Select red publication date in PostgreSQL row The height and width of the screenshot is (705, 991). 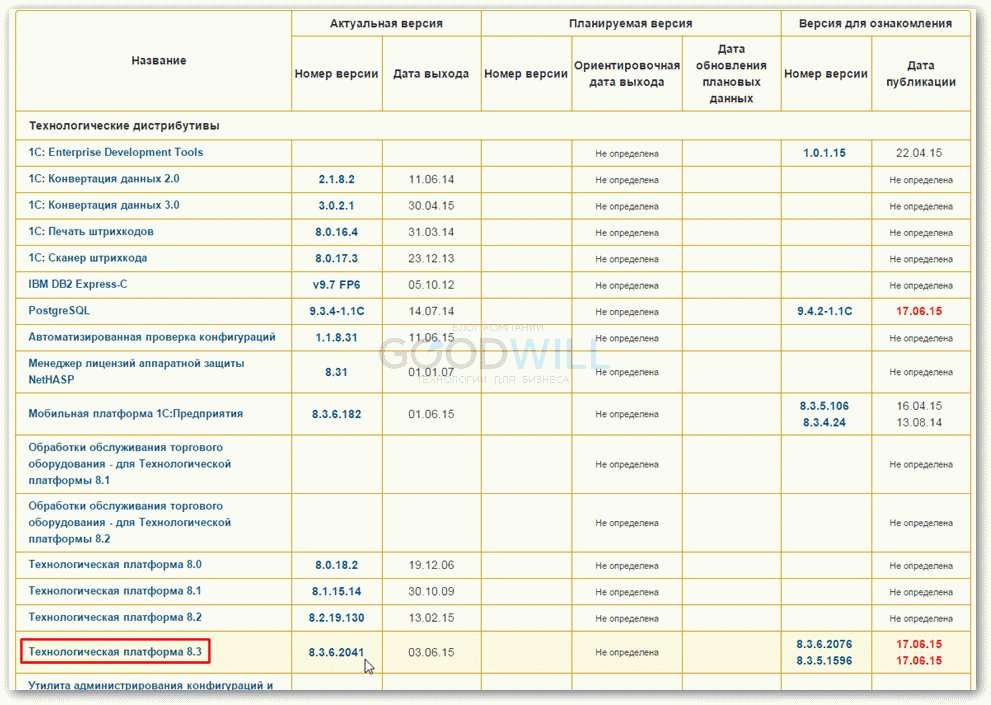coord(919,312)
